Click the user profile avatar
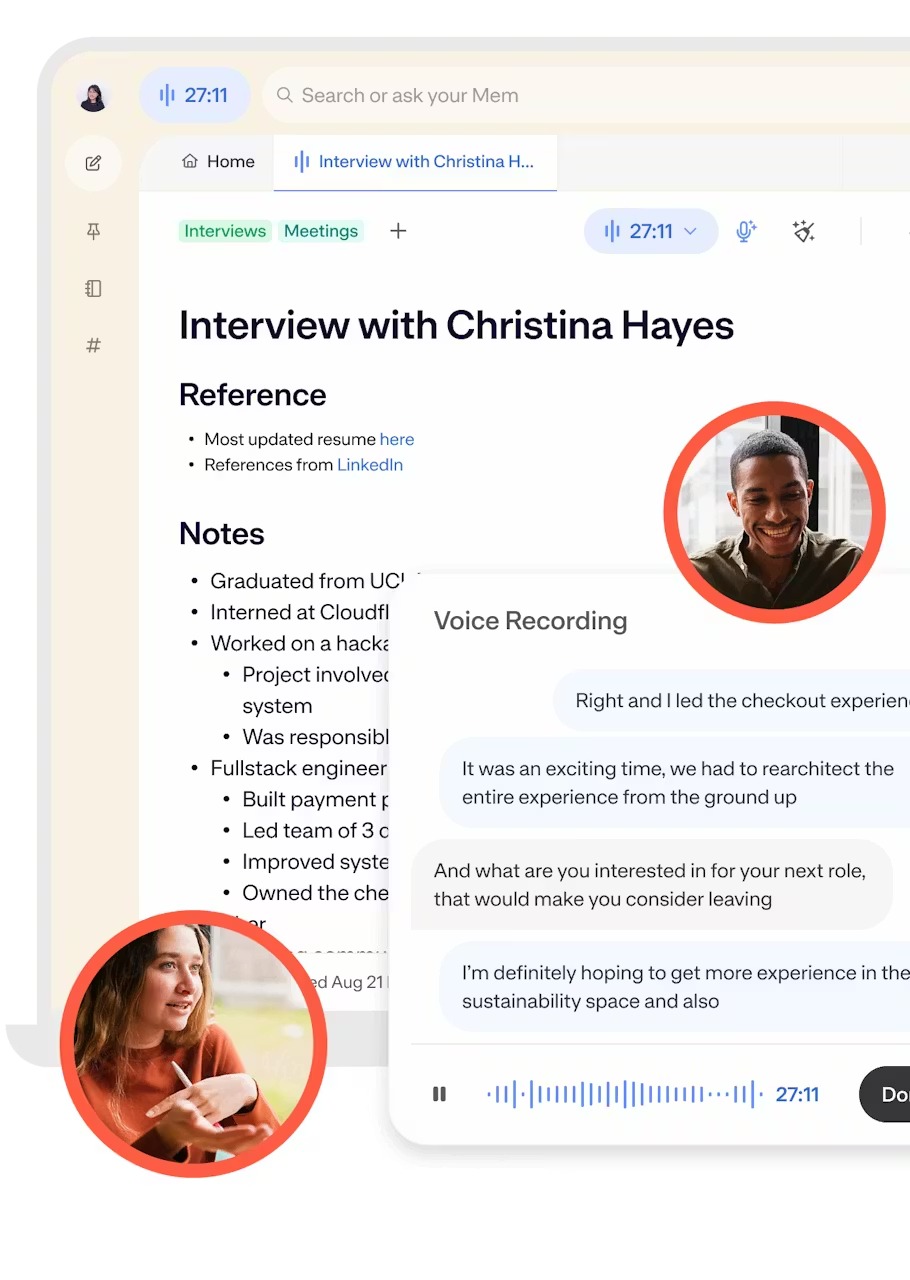Image resolution: width=910 pixels, height=1280 pixels. (93, 96)
